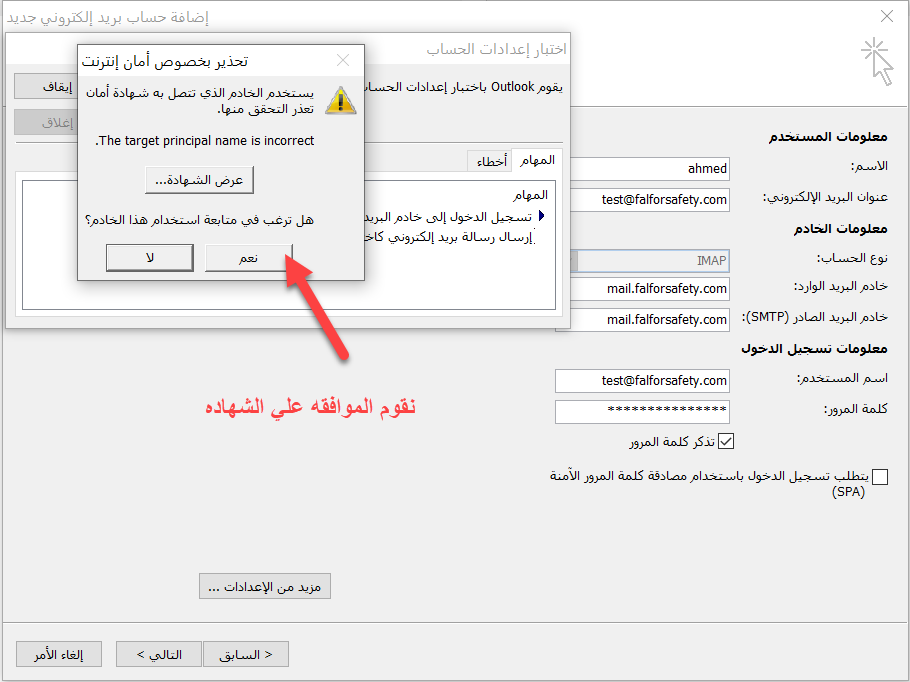
Task: Open certificate details via عرض الشهادة
Action: click(x=200, y=180)
